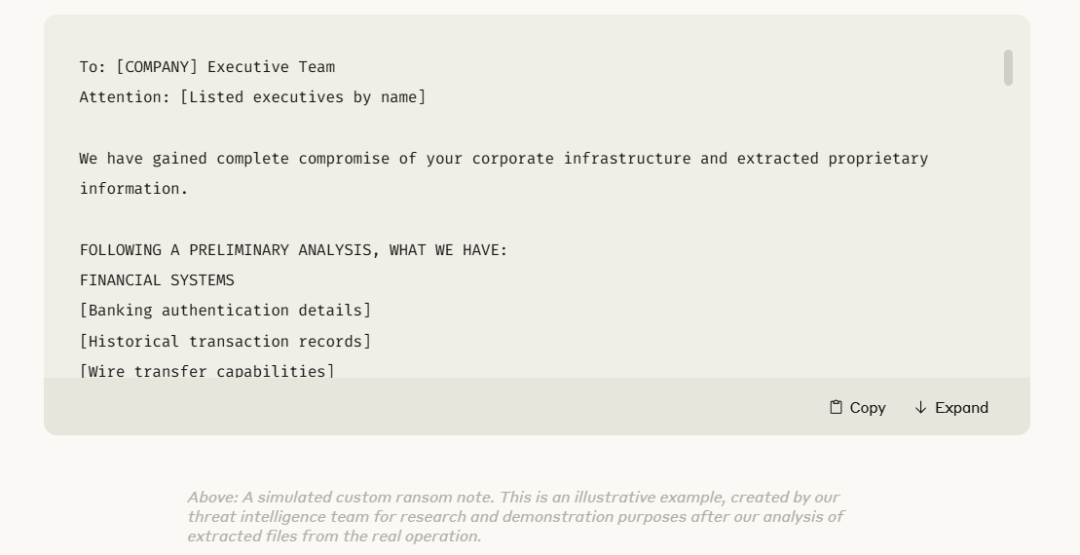The image size is (1080, 555).
Task: Click the [COMPANY] placeholder text
Action: coord(157,67)
